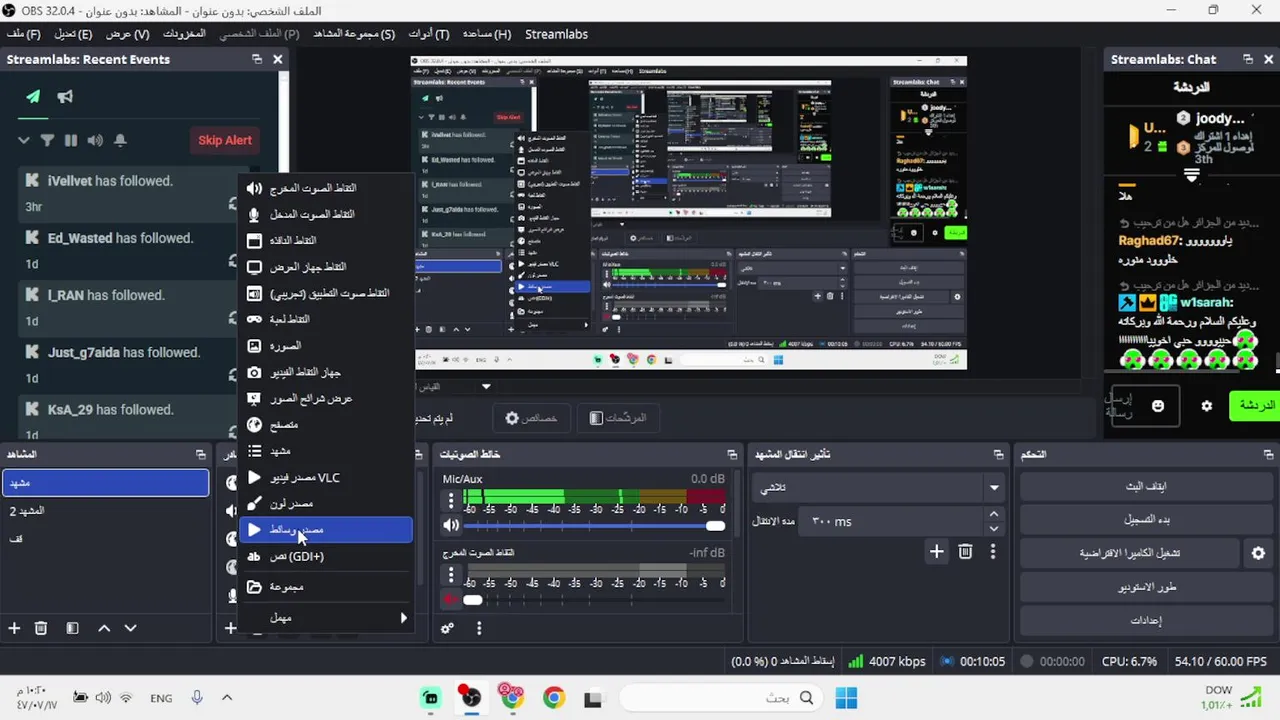Choose Audio Input Capture (microphone icon) from the add-source menu

pos(326,214)
